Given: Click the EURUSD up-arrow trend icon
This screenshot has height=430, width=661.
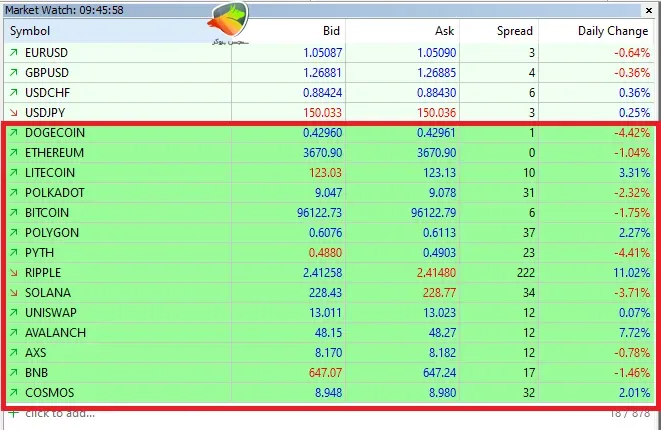Looking at the screenshot, I should [13, 52].
